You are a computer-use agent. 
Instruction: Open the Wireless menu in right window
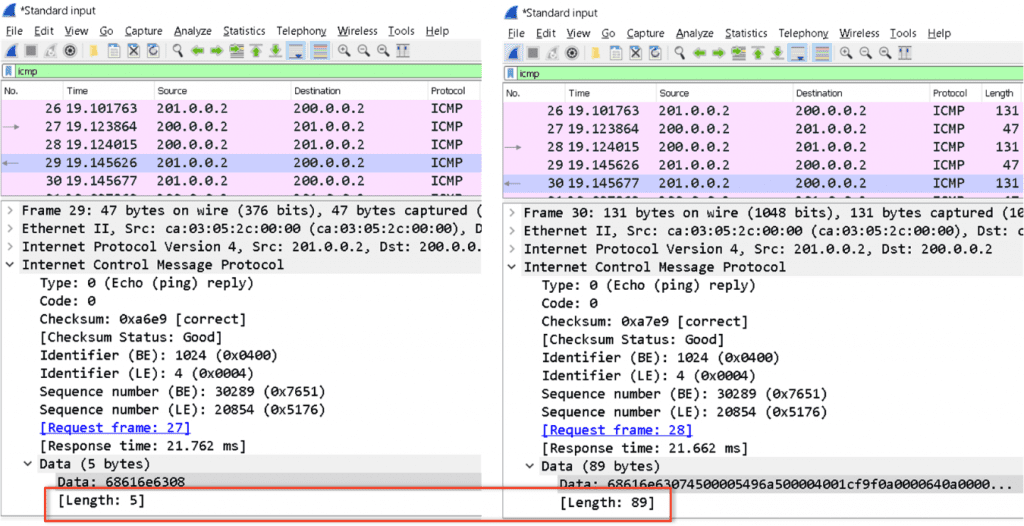[x=859, y=33]
